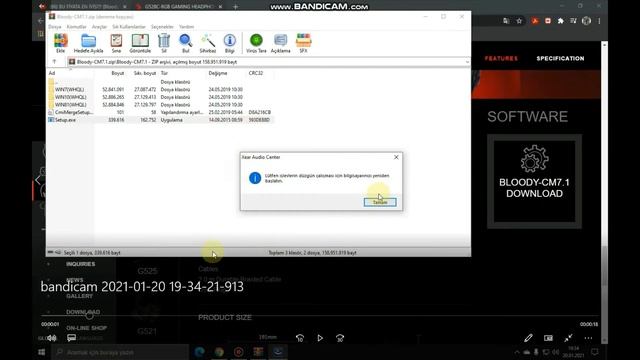
Task: Click the pencil edit icon in player
Action: click(x=528, y=338)
